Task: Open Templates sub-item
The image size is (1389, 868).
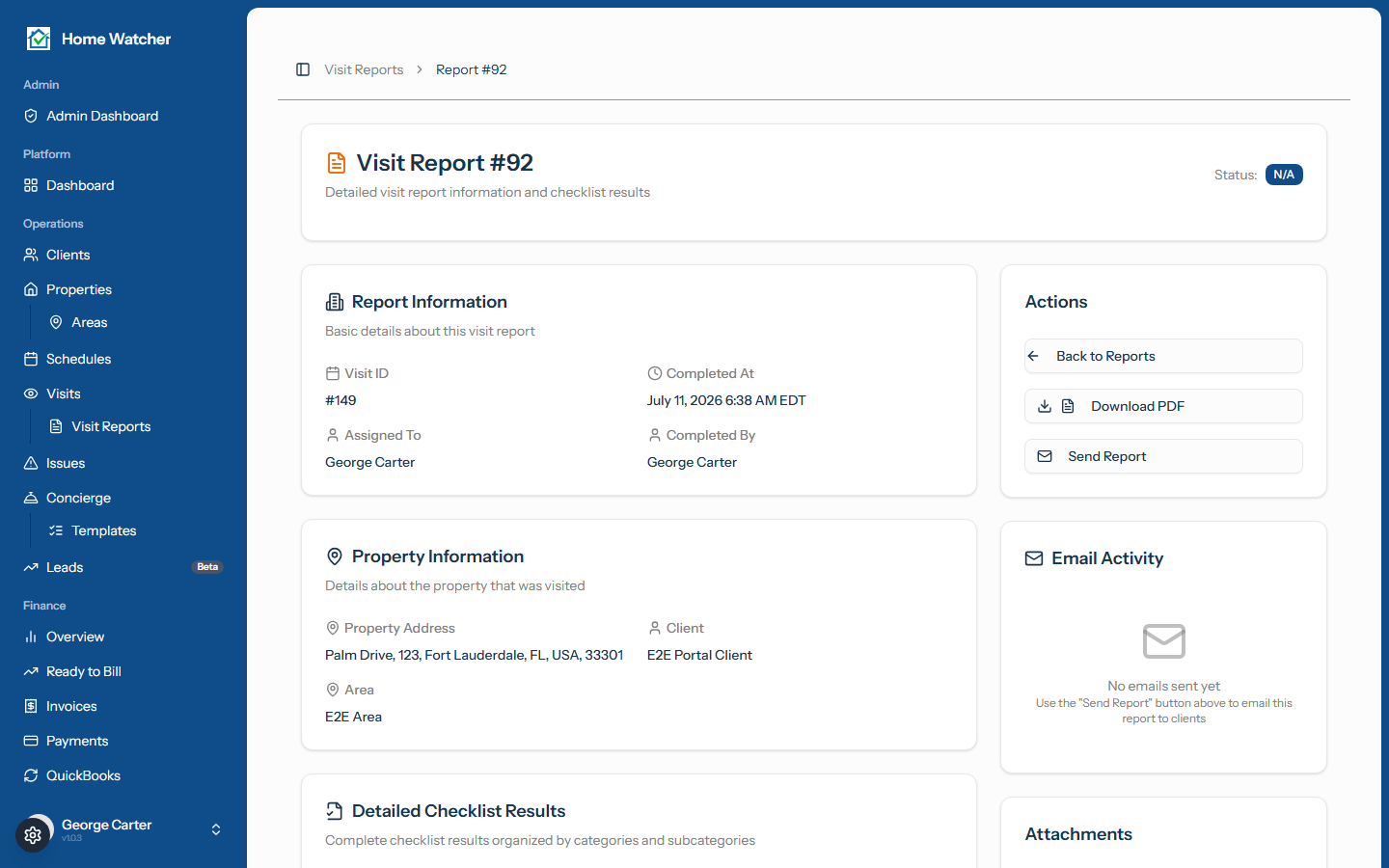Action: click(135, 530)
